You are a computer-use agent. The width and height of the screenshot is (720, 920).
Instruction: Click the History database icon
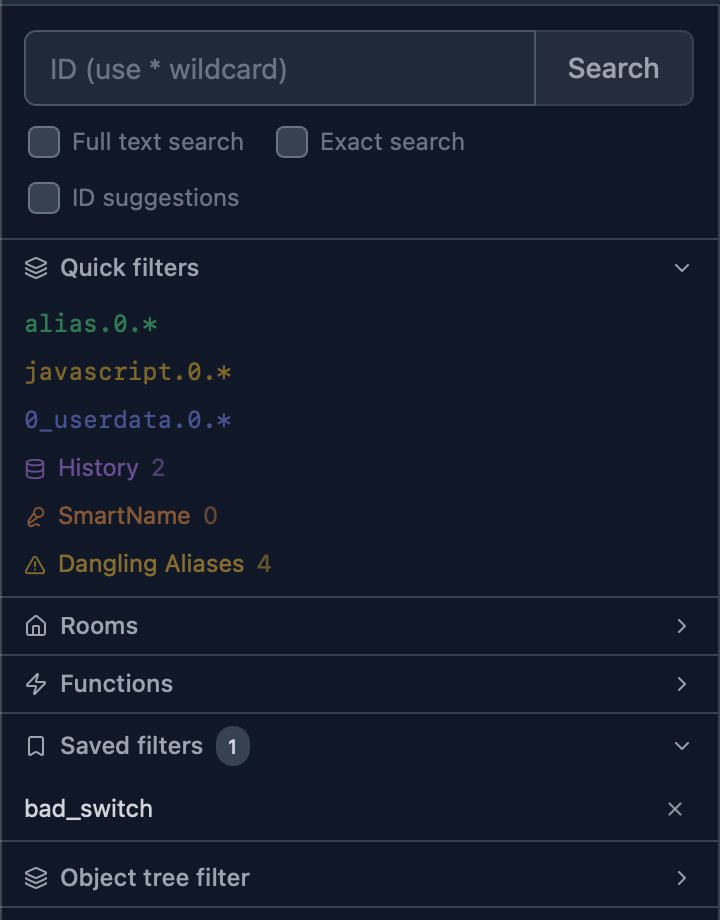click(x=35, y=468)
